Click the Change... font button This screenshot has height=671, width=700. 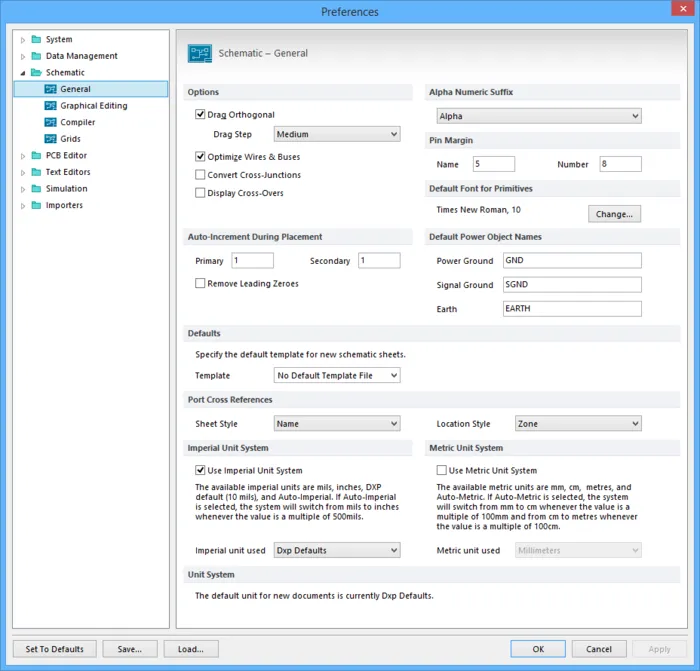(x=614, y=214)
